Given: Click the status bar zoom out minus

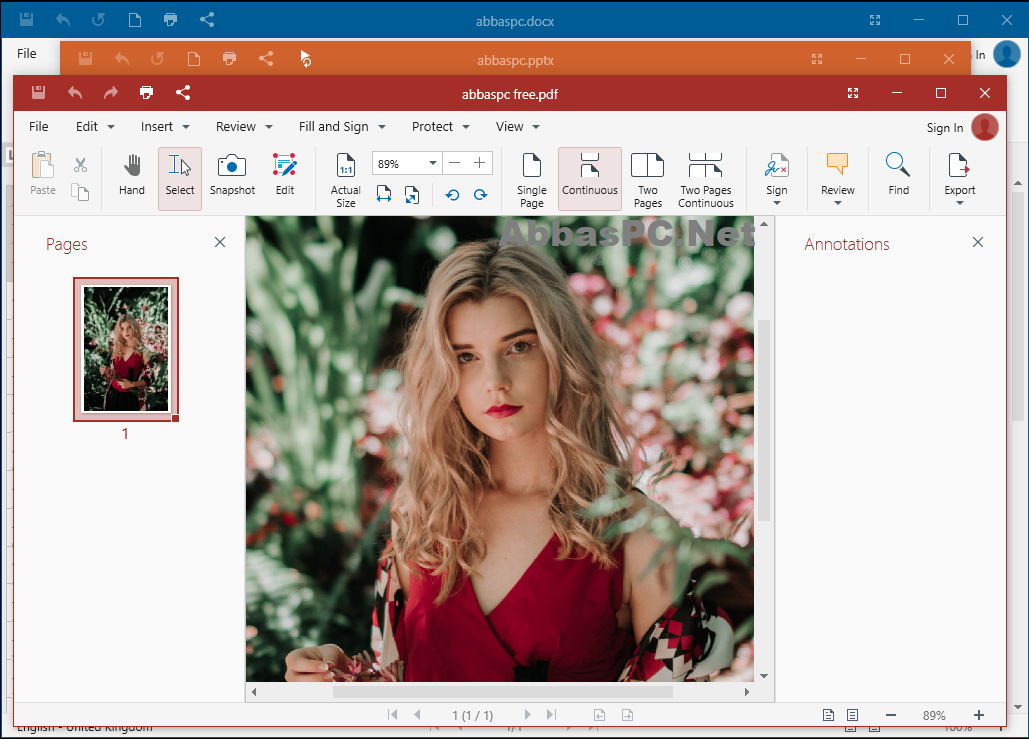Looking at the screenshot, I should 891,715.
